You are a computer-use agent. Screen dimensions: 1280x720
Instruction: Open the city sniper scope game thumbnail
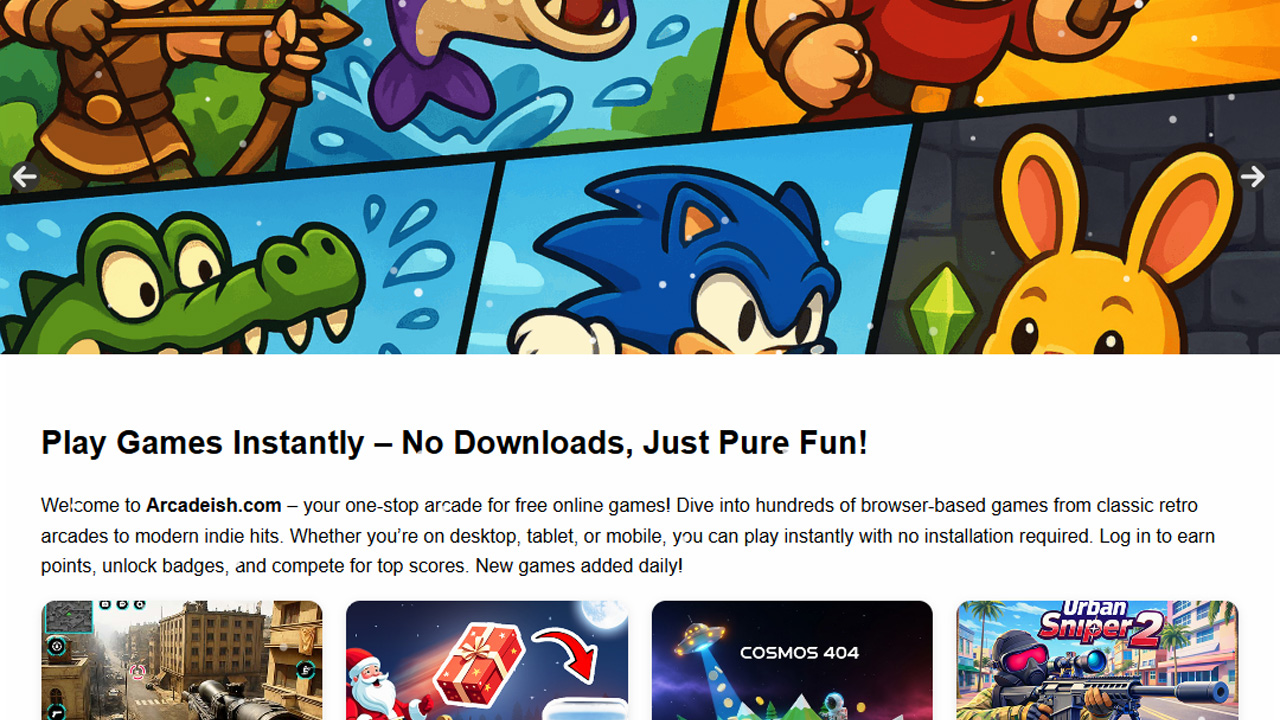[182, 660]
